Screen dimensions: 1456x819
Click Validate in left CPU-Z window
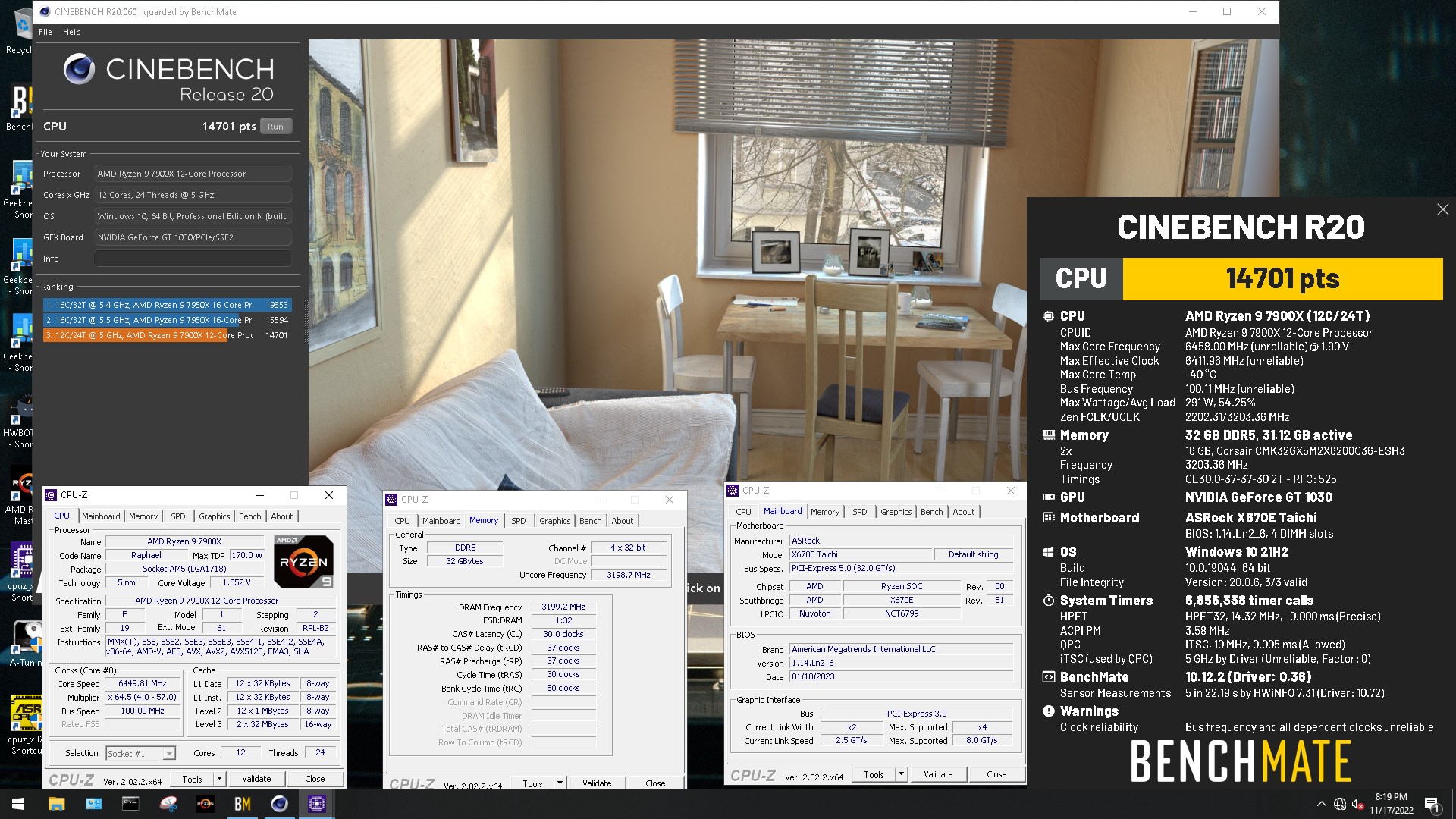point(256,779)
